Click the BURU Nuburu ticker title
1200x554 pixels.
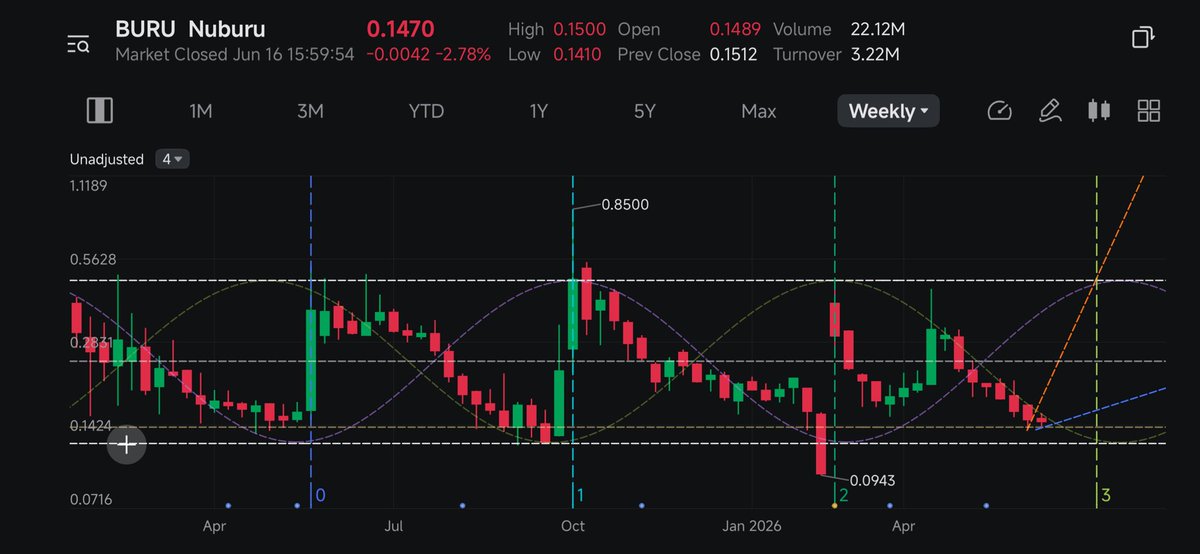click(x=190, y=29)
